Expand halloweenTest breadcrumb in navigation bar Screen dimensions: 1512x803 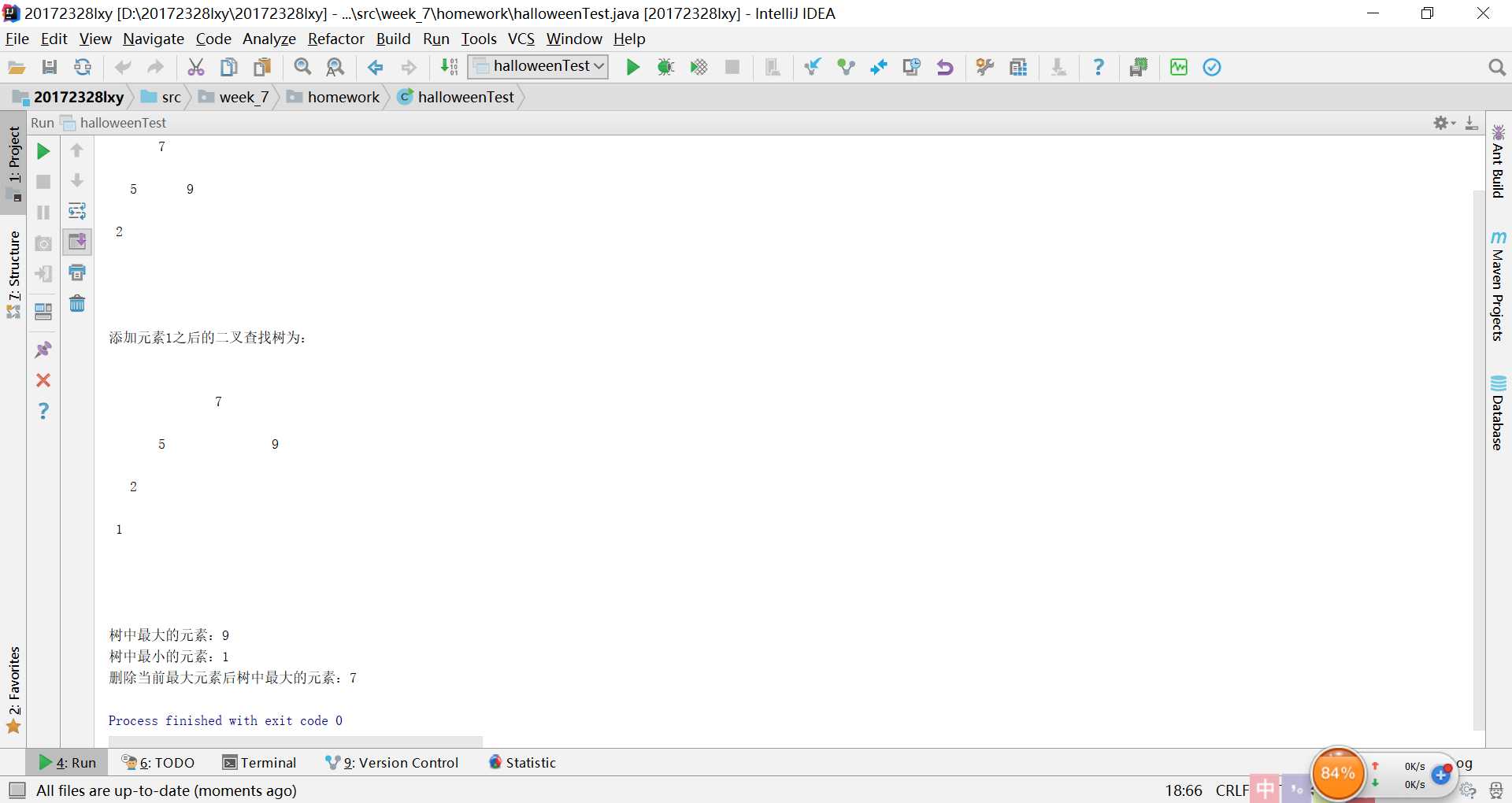click(x=456, y=97)
